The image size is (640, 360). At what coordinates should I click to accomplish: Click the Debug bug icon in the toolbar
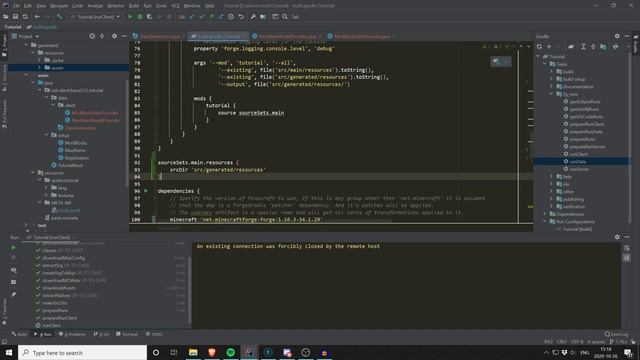point(140,17)
